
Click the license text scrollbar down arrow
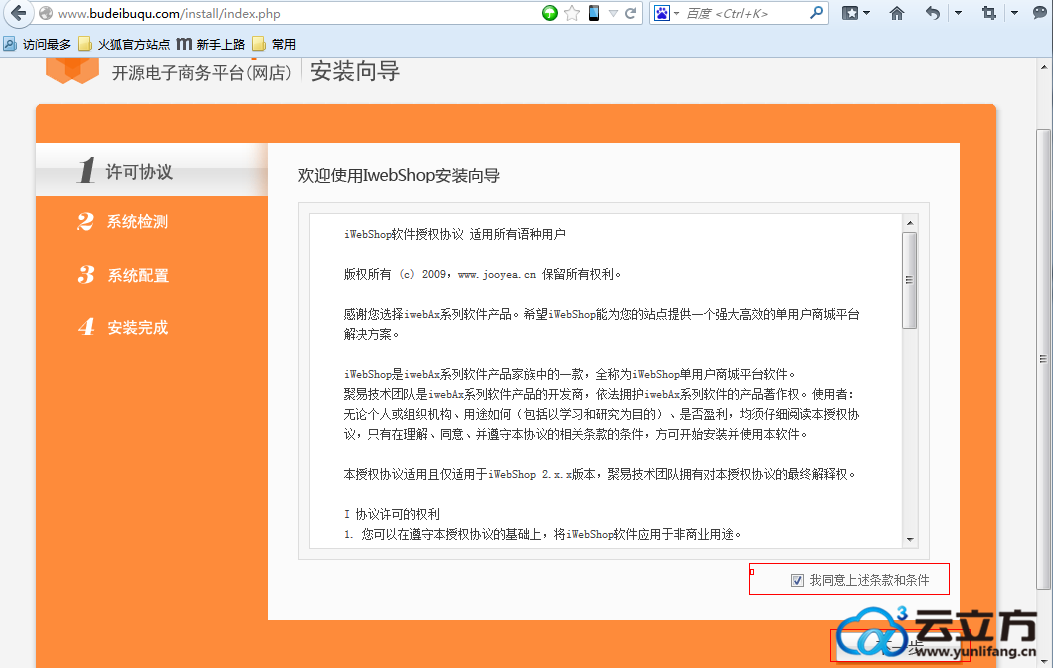910,540
